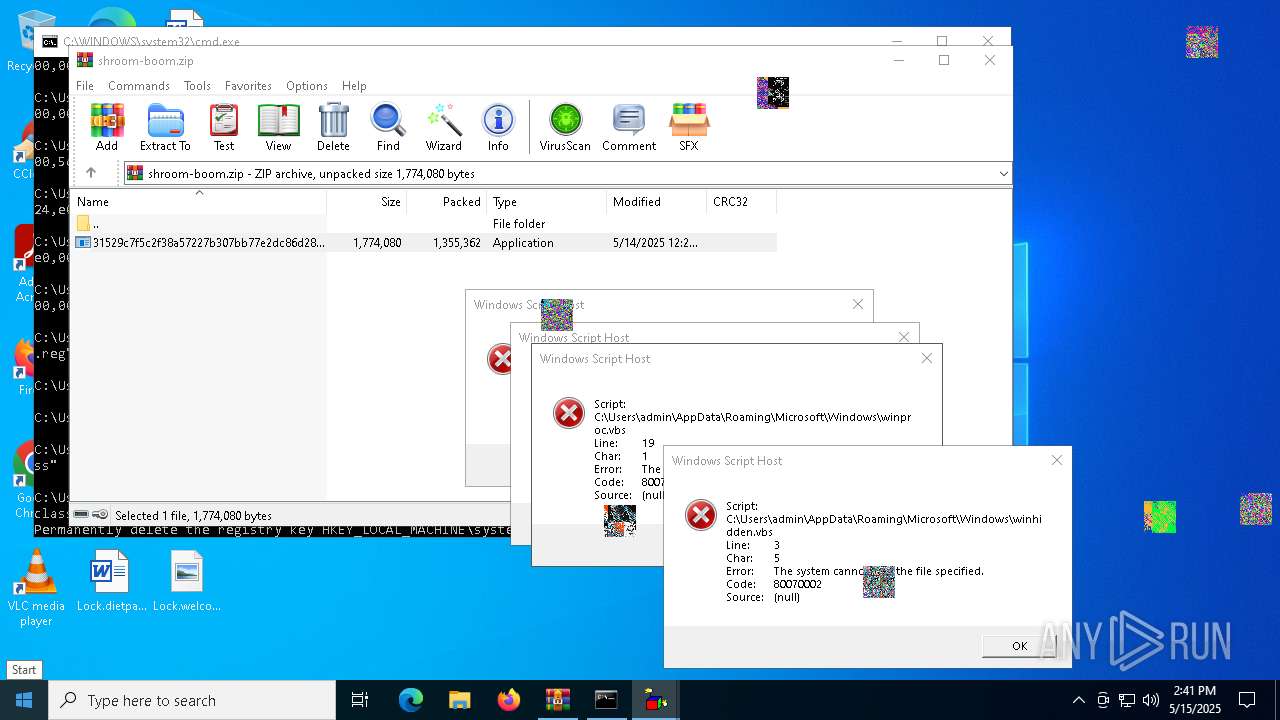Click the taskbar search box

point(192,700)
